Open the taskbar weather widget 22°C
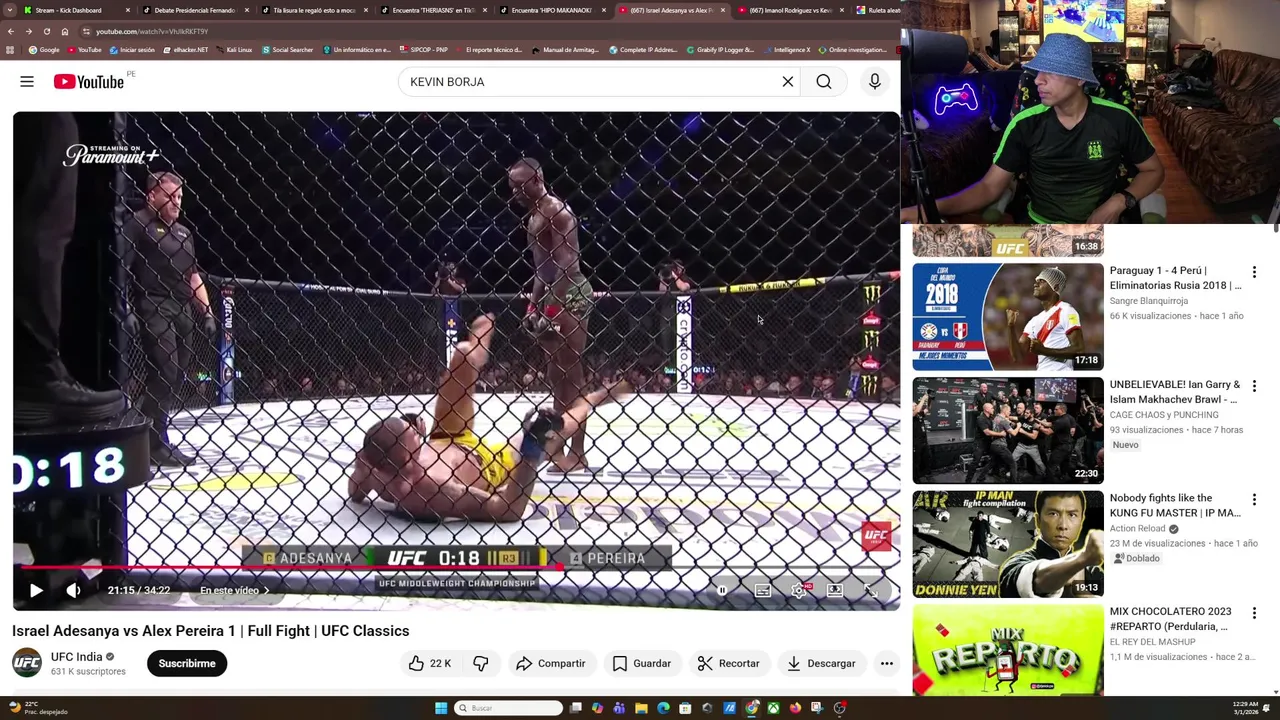 coord(38,708)
